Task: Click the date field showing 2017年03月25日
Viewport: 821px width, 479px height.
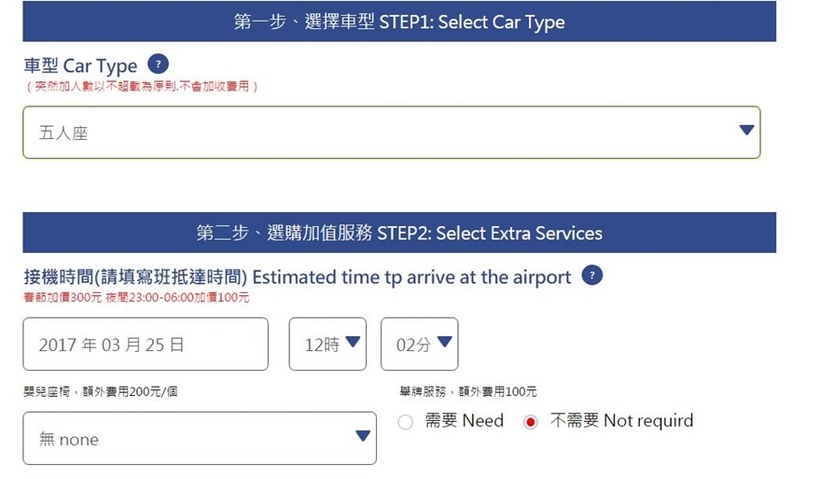Action: [146, 344]
